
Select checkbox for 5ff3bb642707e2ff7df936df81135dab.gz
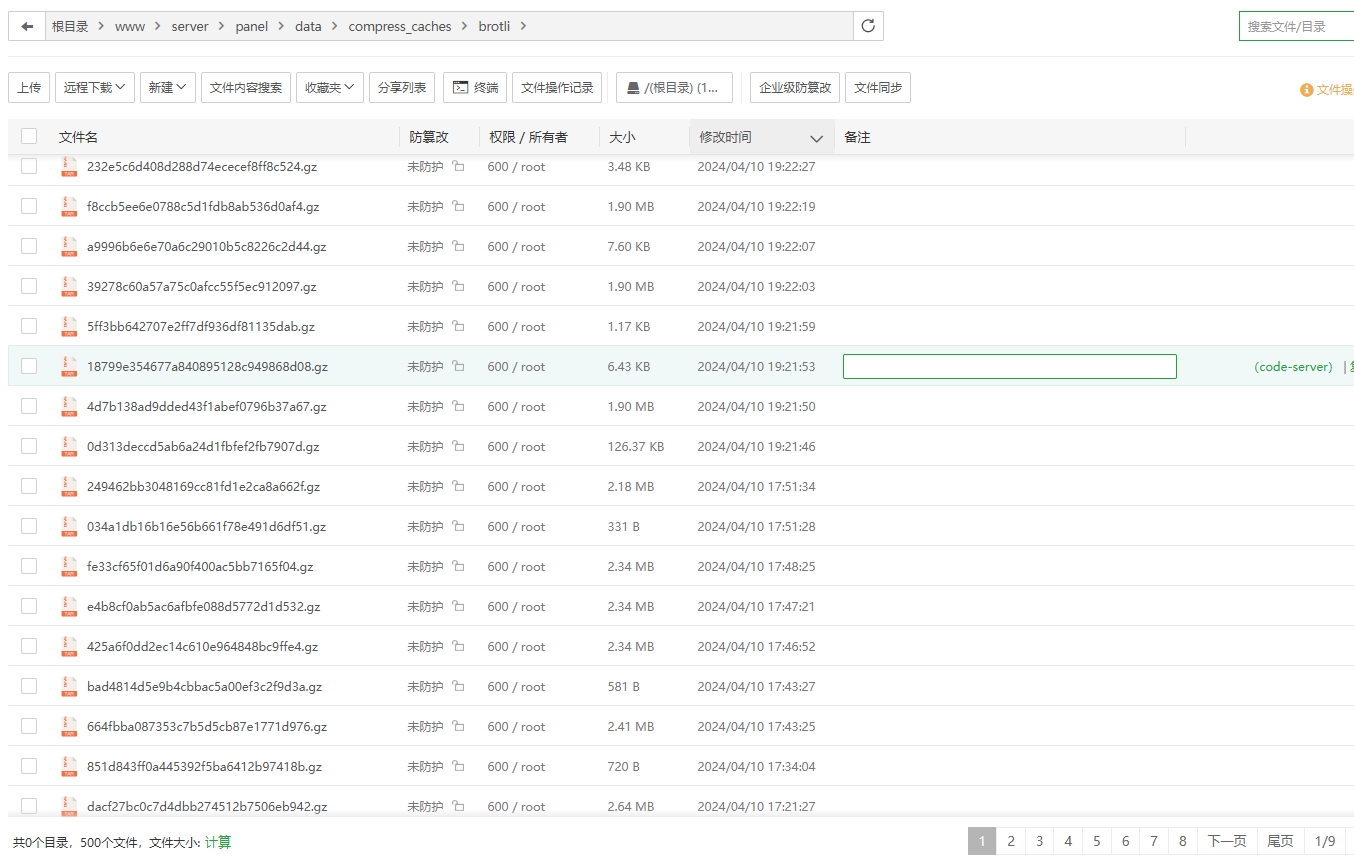tap(29, 326)
